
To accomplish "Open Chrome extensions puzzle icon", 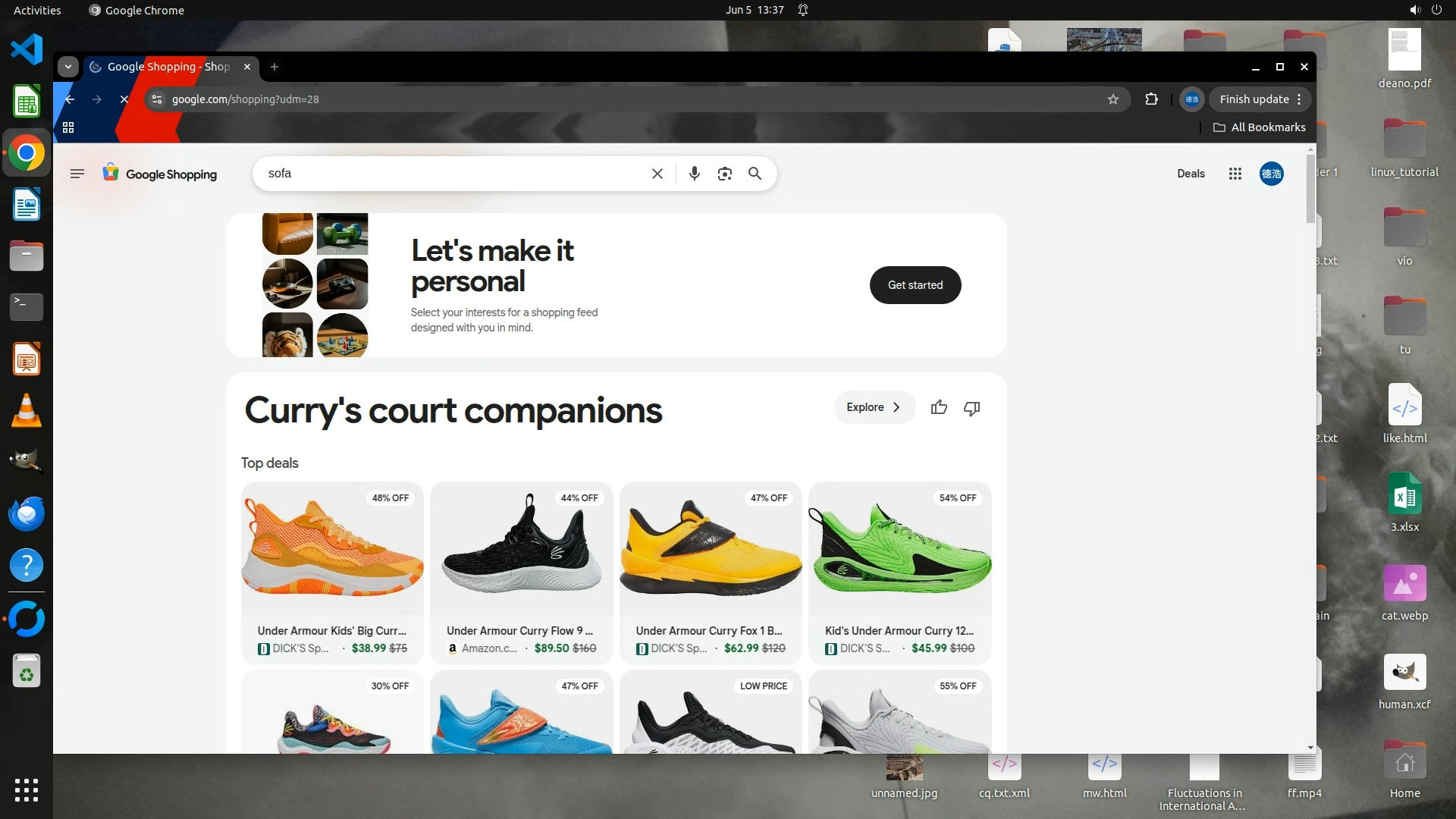I will [1151, 99].
